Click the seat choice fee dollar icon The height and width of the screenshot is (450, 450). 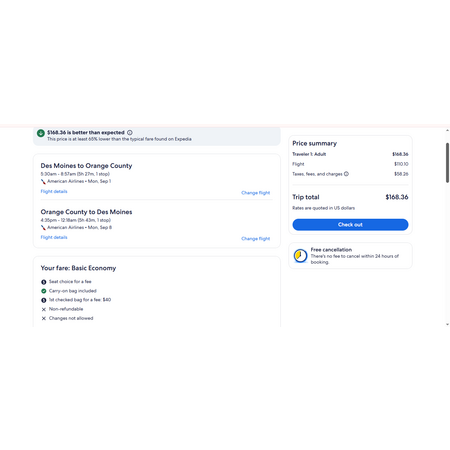[44, 282]
